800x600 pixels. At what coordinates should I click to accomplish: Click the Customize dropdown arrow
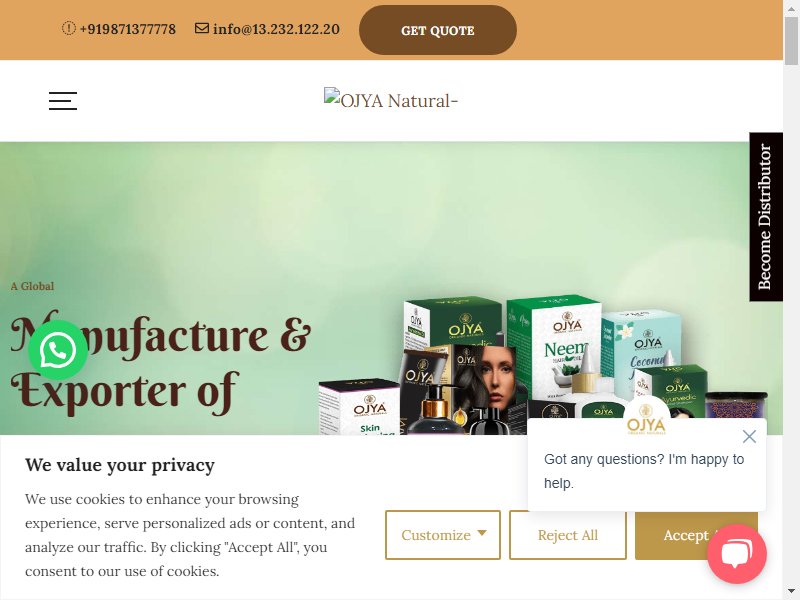tap(482, 533)
